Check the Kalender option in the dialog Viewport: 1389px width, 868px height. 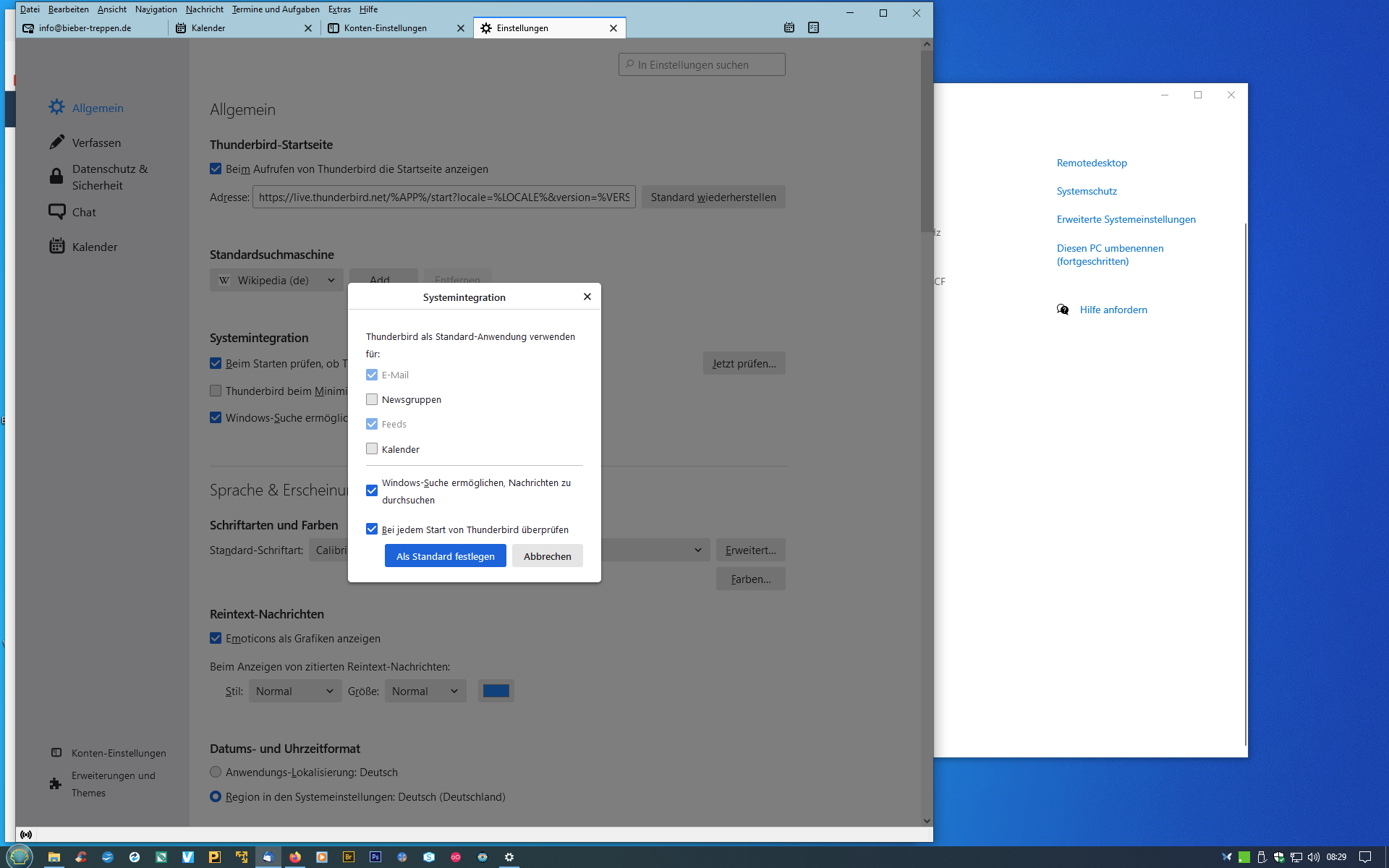(x=372, y=449)
